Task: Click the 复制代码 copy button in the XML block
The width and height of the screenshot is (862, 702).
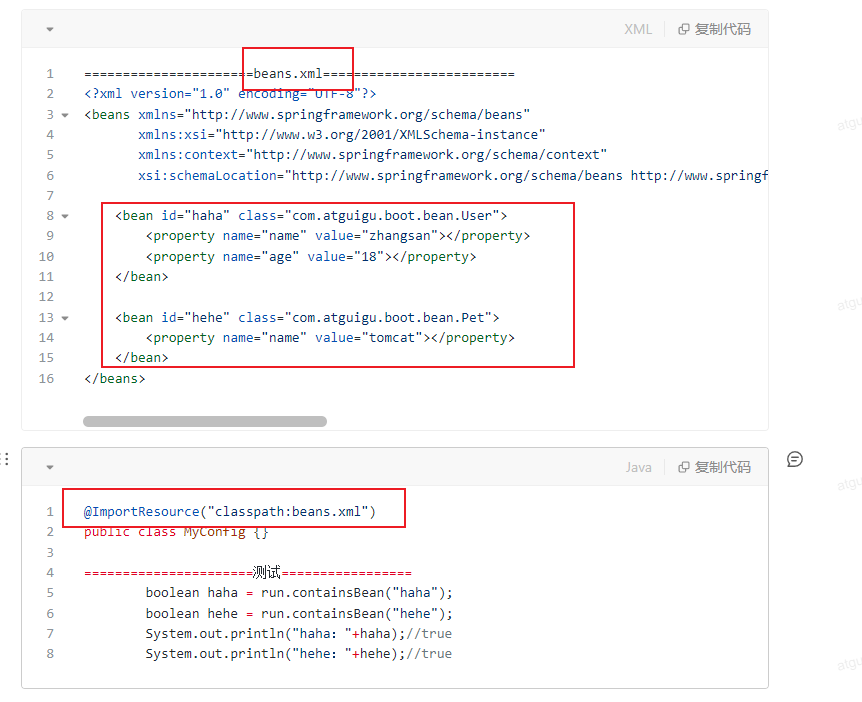Action: coord(715,29)
